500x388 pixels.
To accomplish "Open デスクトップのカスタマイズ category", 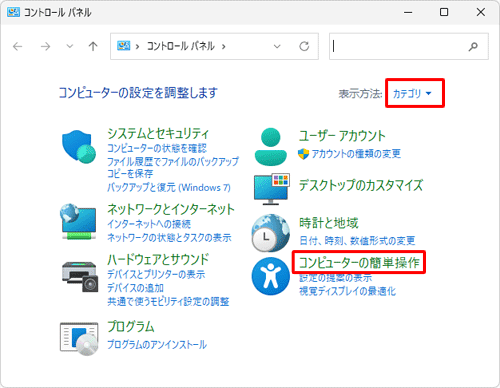I will 361,185.
